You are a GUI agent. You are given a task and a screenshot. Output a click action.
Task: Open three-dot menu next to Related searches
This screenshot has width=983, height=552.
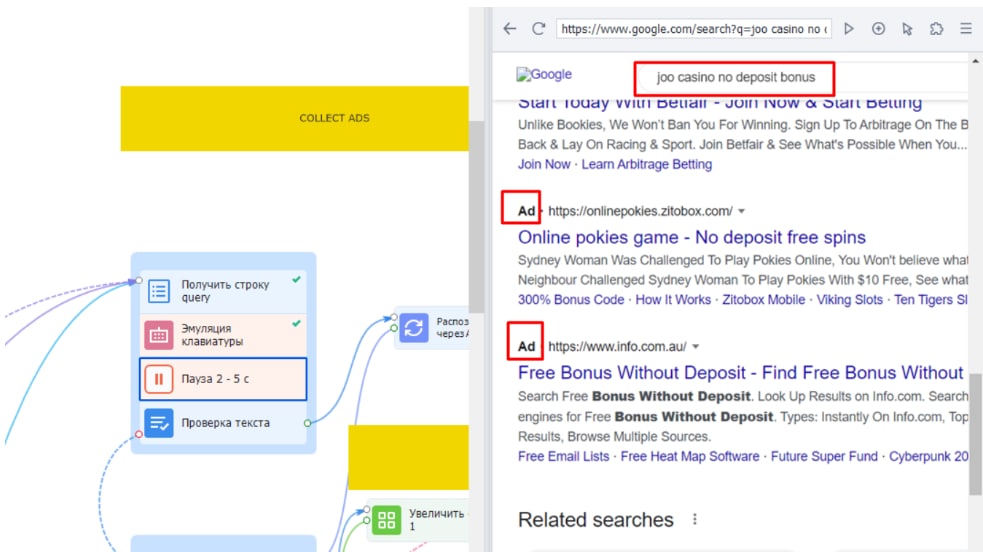coord(695,520)
